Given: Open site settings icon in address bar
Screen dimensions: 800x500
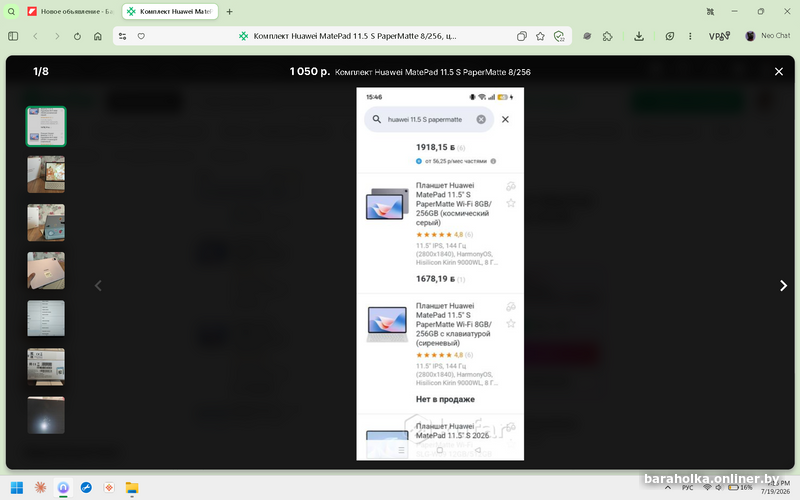Looking at the screenshot, I should coord(122,36).
